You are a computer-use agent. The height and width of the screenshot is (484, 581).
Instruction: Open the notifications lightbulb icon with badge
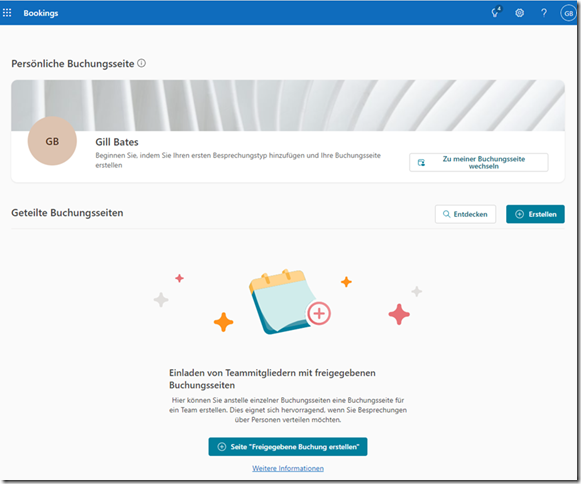point(496,12)
